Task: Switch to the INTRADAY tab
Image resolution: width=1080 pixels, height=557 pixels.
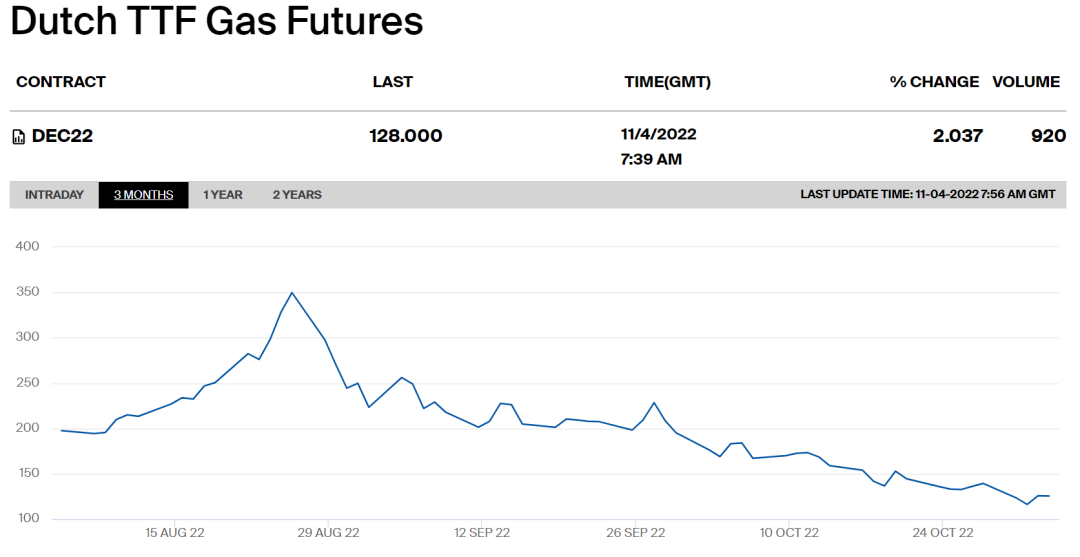Action: 54,195
